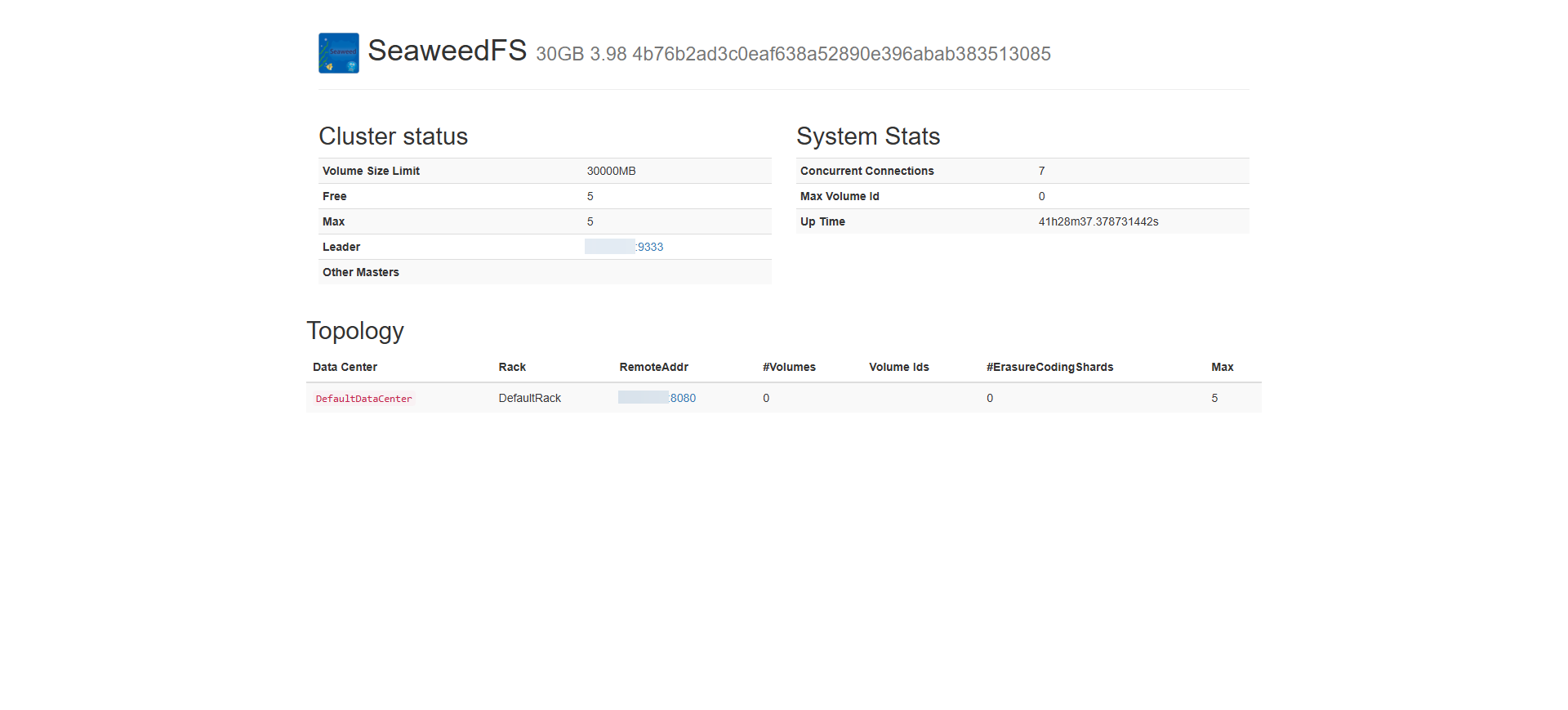This screenshot has height=710, width=1568.
Task: Open the RemoteAddr link ending in :8080
Action: pos(657,398)
